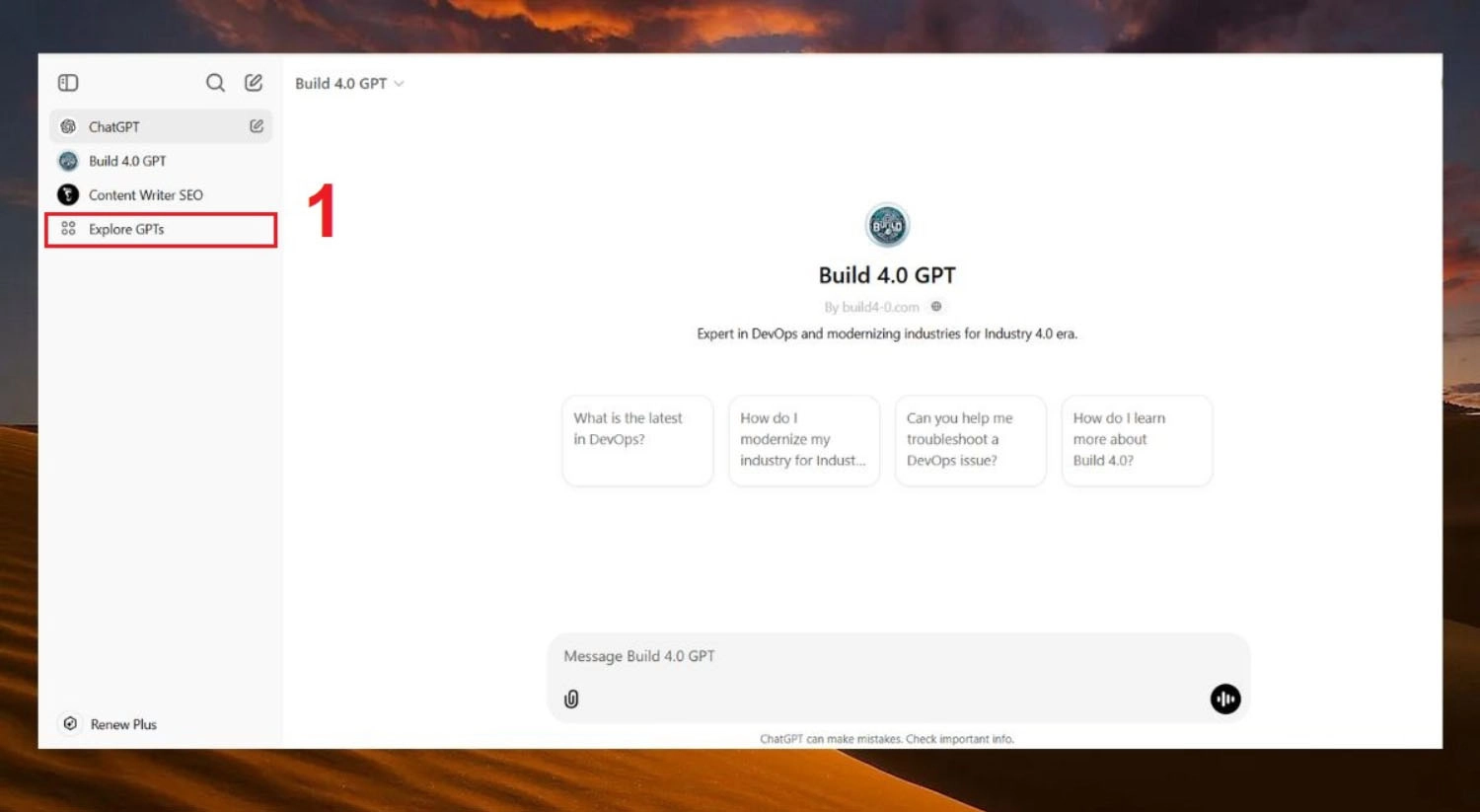Collapse the sidebar with the panel icon

point(68,83)
